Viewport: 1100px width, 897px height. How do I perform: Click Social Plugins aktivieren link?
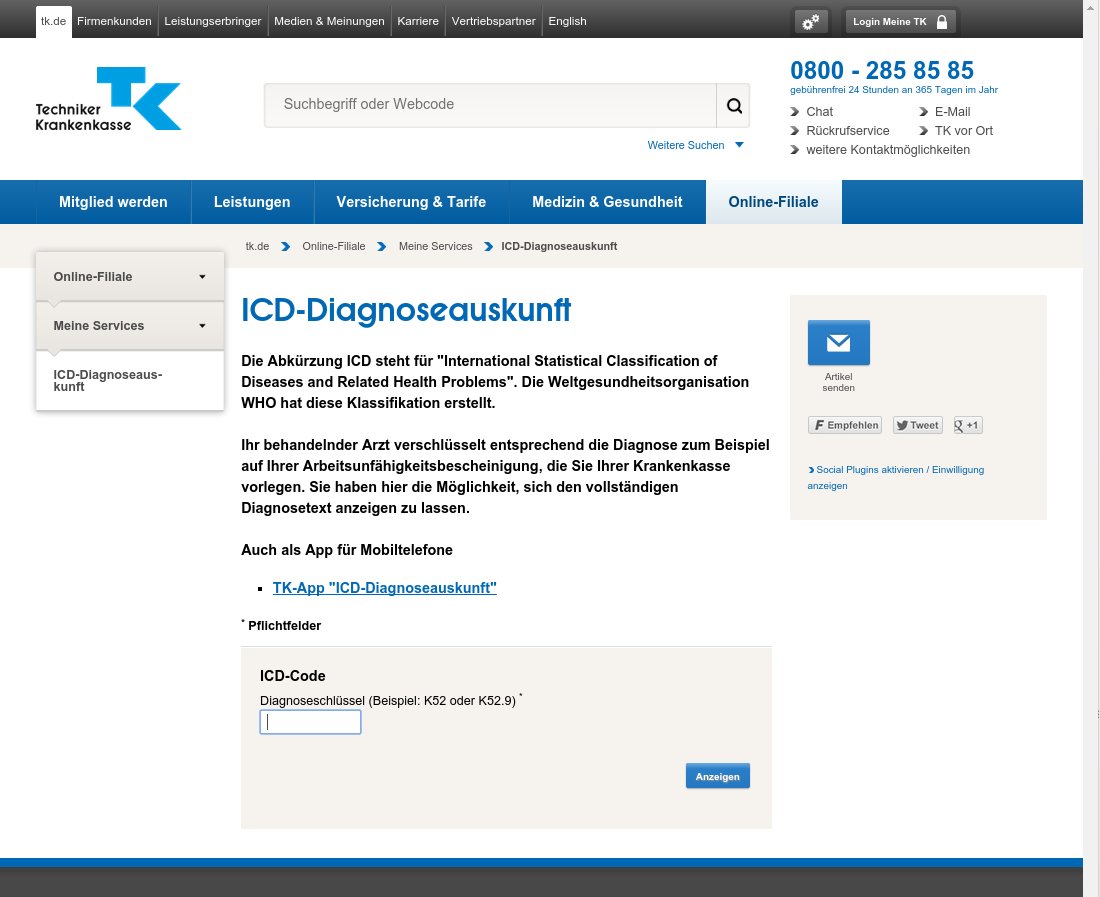[896, 478]
